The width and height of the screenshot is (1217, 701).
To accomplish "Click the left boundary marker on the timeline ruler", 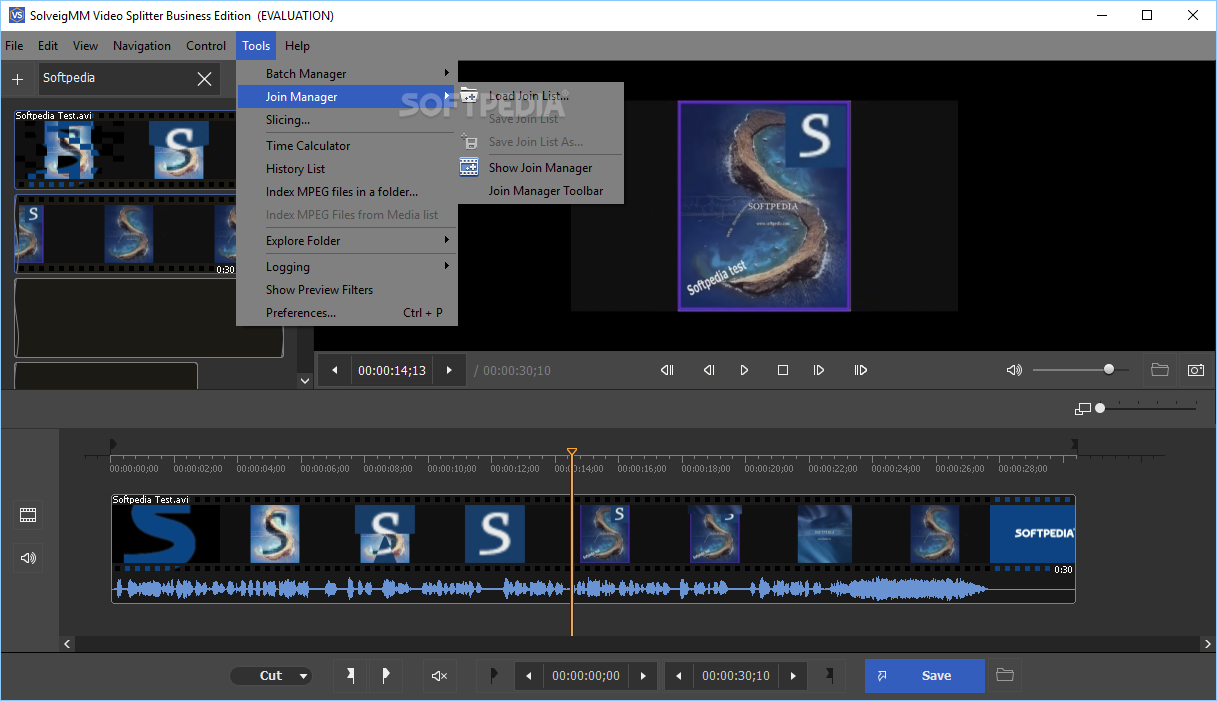I will click(x=113, y=444).
